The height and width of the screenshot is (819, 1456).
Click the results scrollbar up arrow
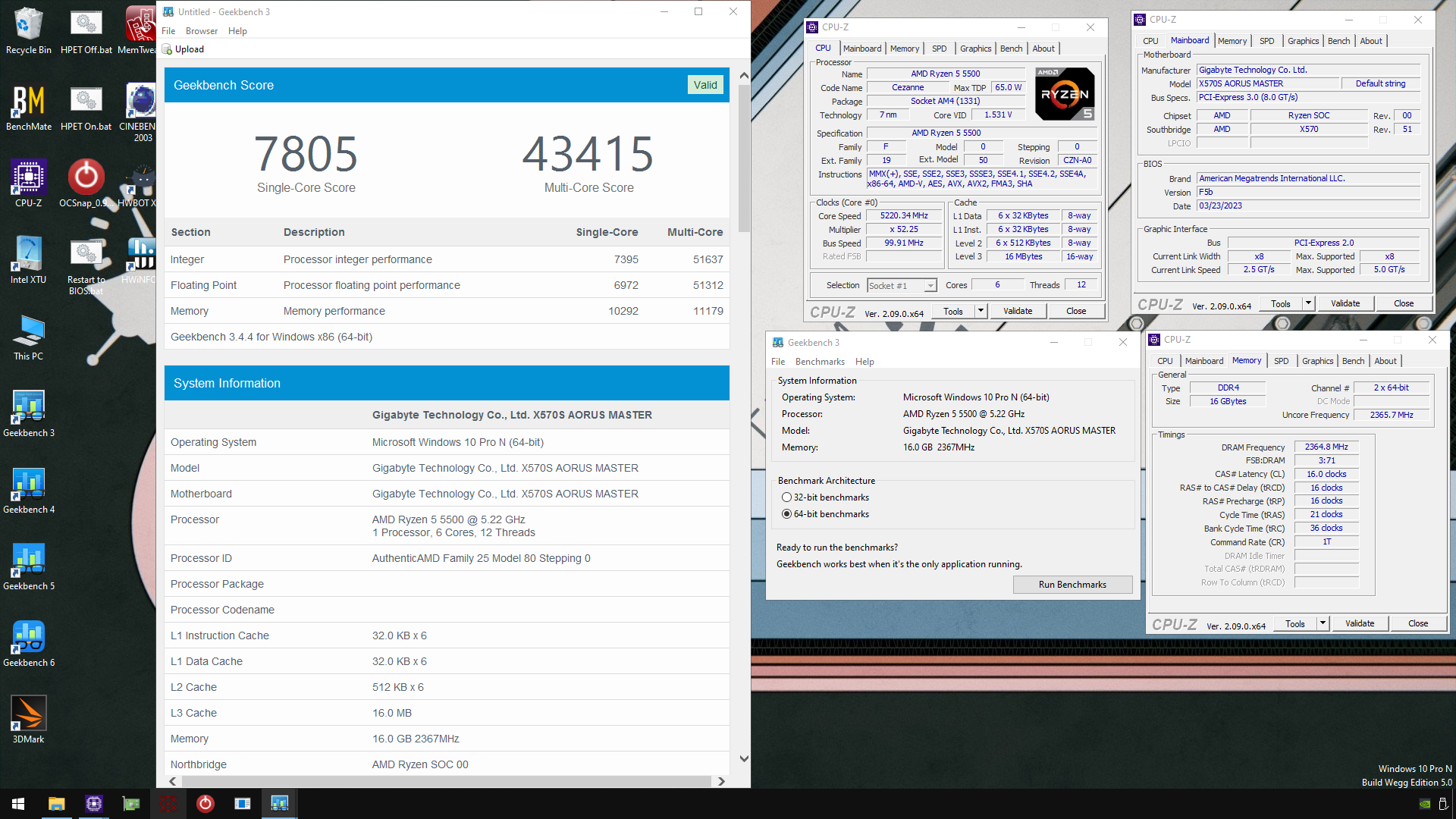pyautogui.click(x=744, y=76)
